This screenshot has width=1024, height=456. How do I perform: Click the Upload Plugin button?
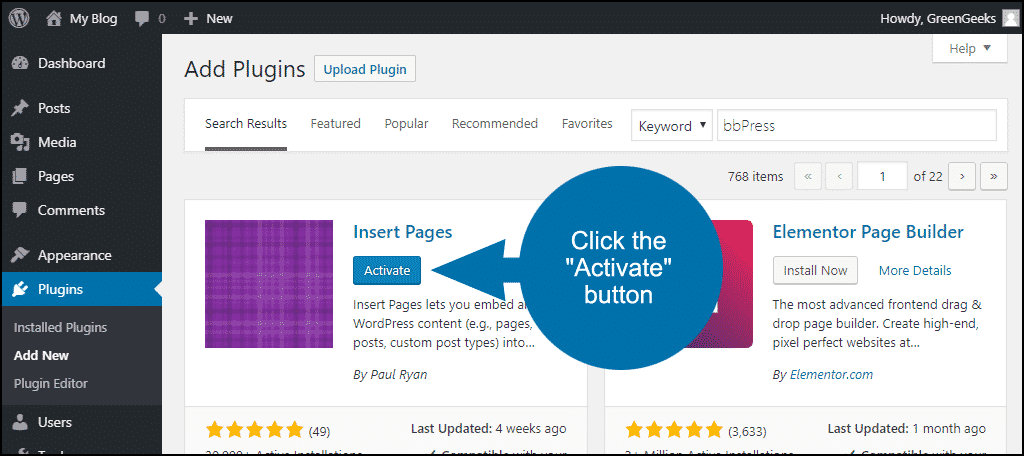click(x=365, y=69)
